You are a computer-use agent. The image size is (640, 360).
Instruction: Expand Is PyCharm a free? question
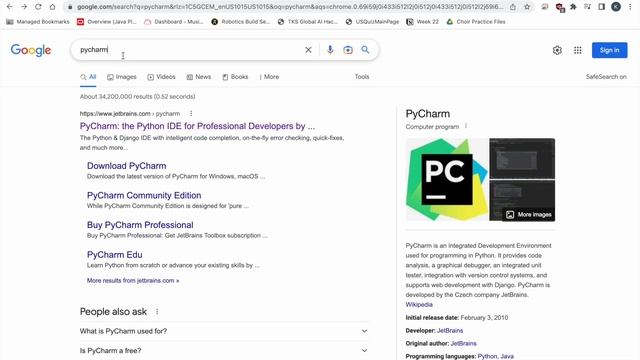click(224, 351)
